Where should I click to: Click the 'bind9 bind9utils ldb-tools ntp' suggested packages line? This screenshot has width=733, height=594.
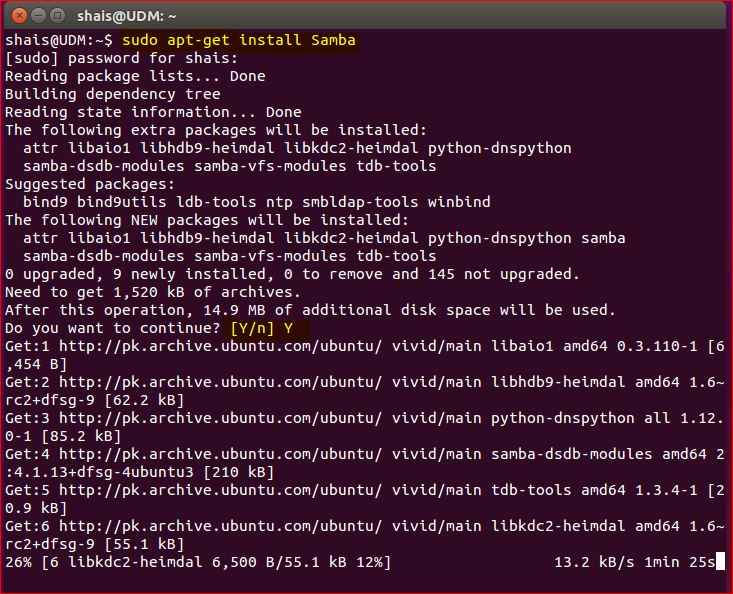pyautogui.click(x=257, y=202)
